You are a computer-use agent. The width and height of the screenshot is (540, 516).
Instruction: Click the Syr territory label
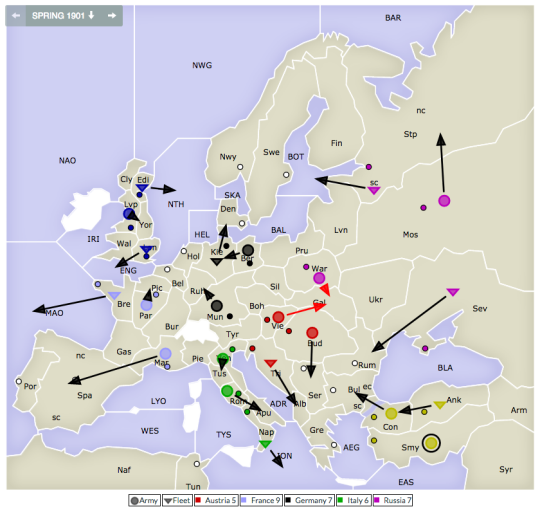coord(506,469)
